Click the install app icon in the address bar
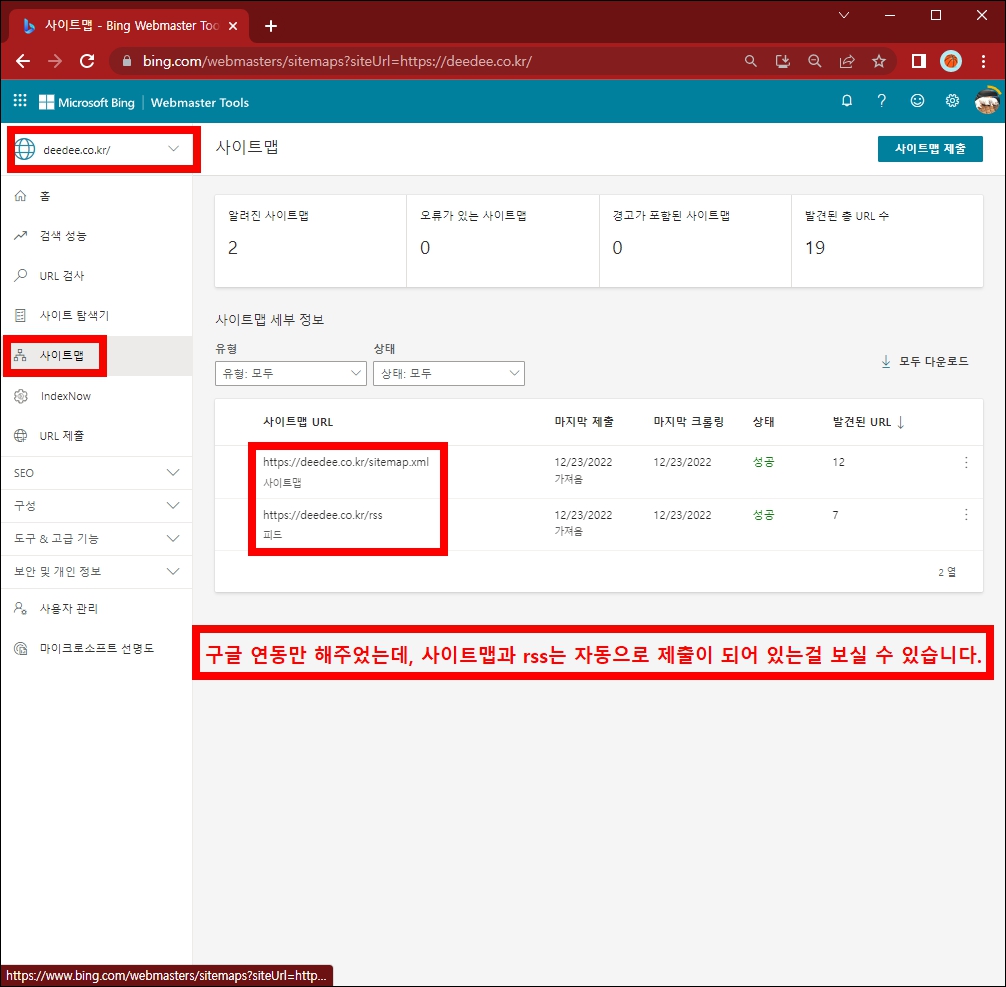This screenshot has width=1006, height=987. click(x=782, y=61)
